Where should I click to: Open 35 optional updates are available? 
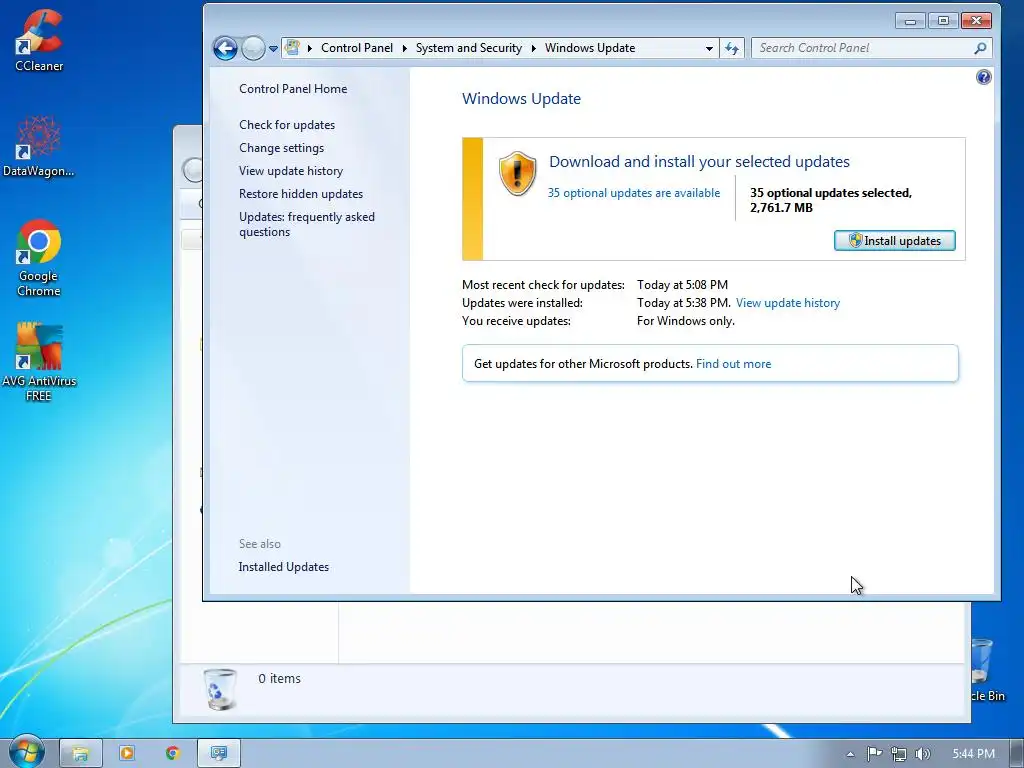click(633, 193)
